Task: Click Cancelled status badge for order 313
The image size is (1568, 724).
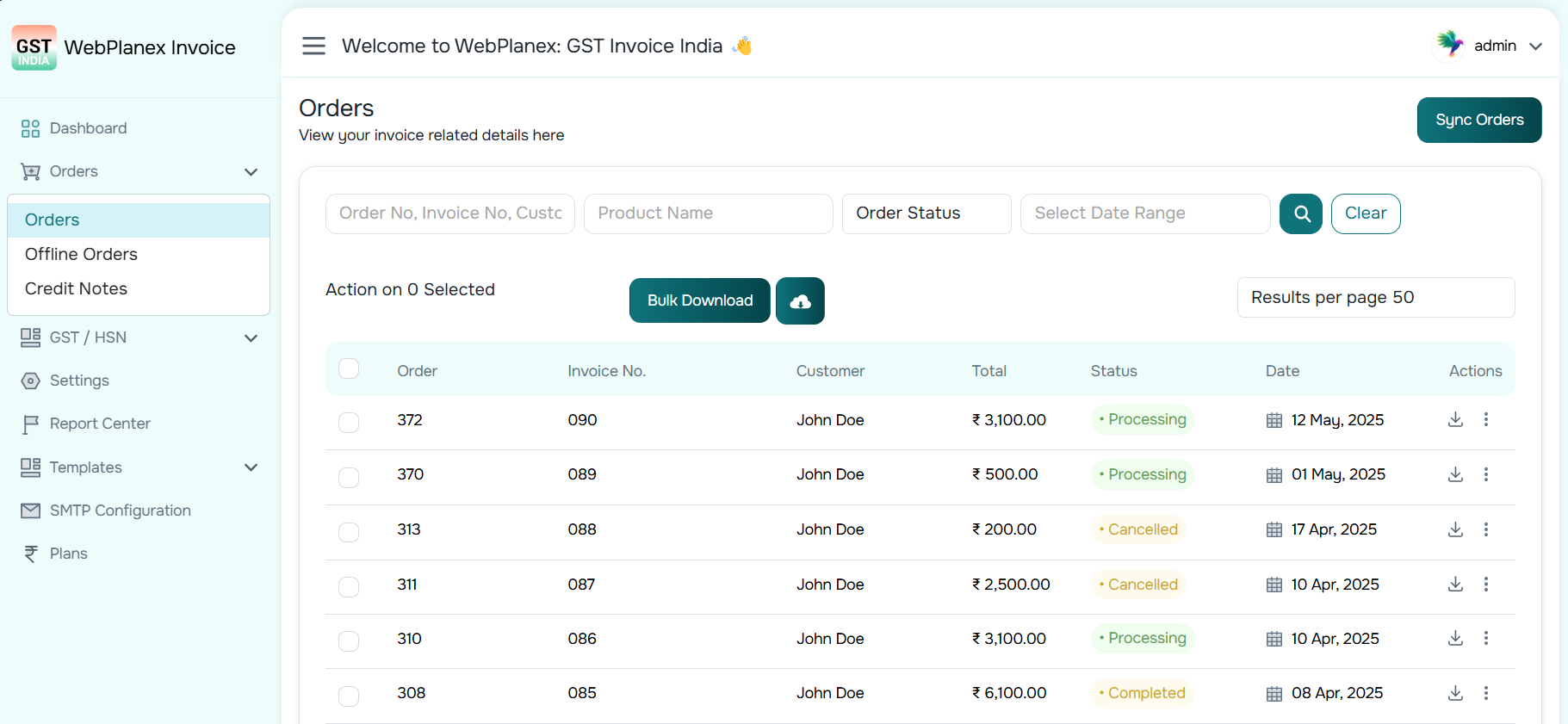Action: (x=1138, y=529)
